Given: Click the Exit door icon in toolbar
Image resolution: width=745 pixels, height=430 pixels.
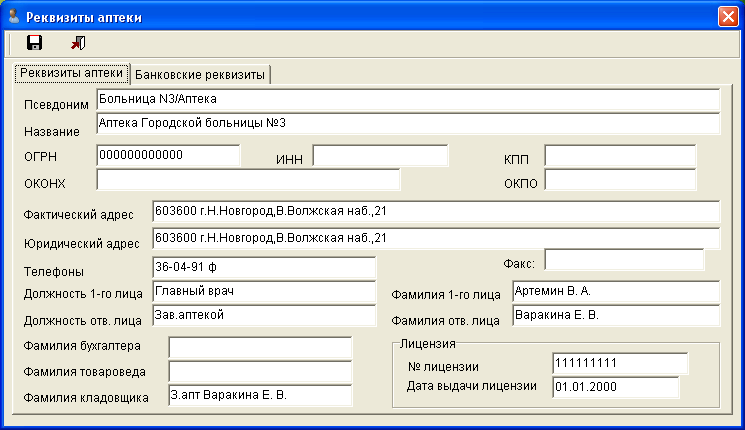Looking at the screenshot, I should point(78,43).
